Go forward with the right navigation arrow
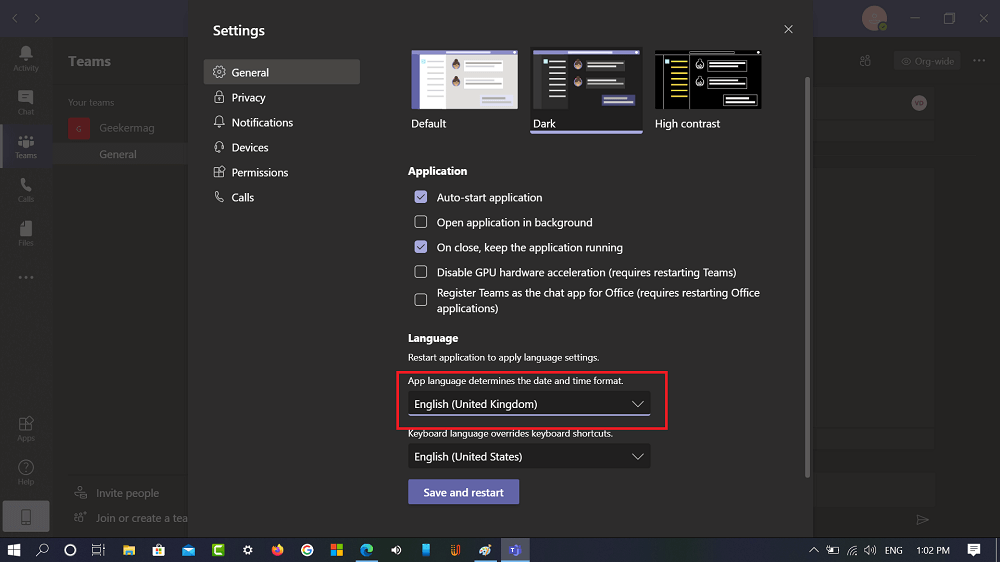Viewport: 1000px width, 562px height. [37, 18]
